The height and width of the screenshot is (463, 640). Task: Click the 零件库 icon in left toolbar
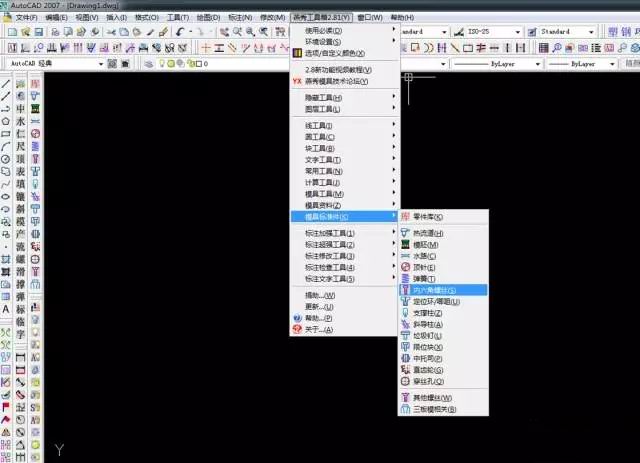coord(36,84)
